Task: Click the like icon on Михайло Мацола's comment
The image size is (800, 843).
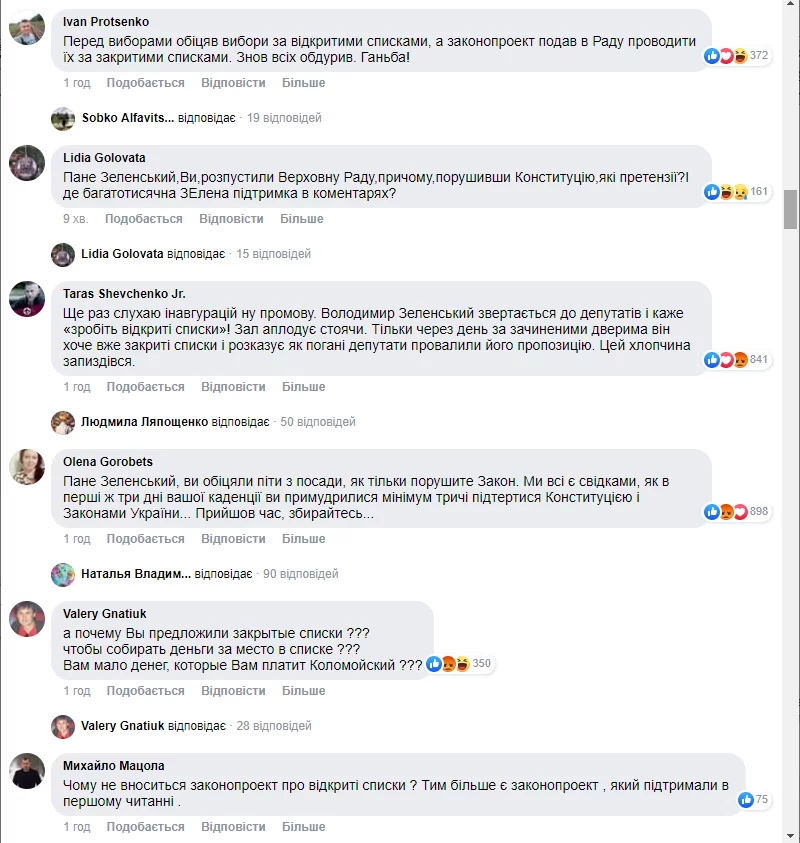Action: tap(745, 800)
